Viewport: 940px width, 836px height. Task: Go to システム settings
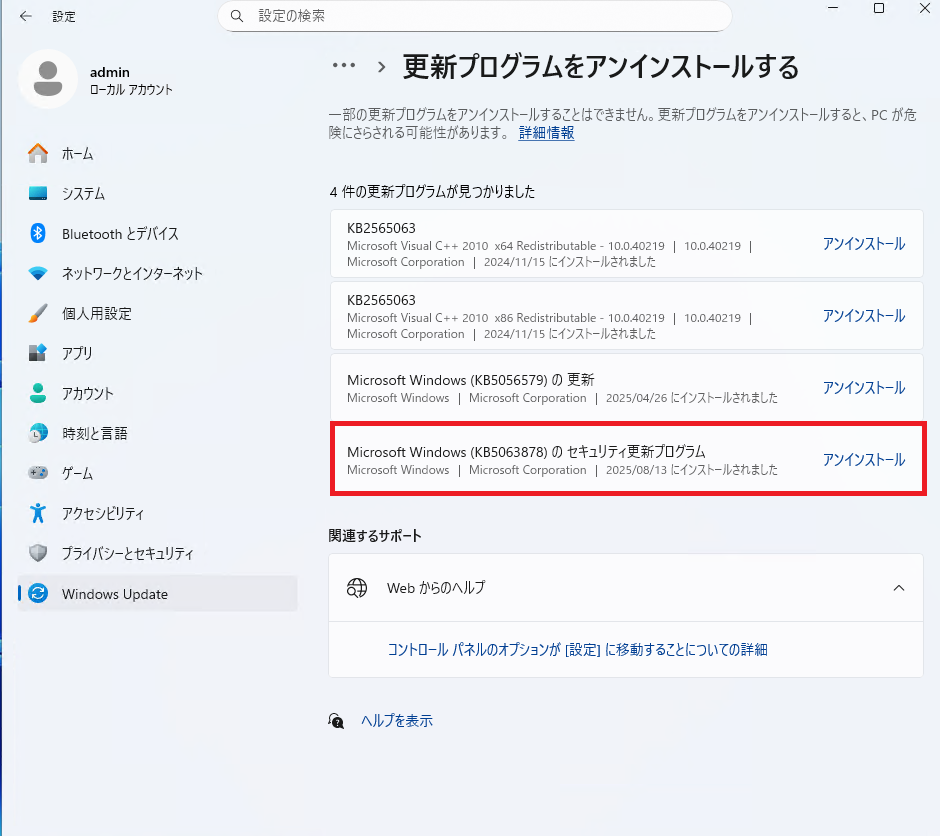tap(158, 193)
